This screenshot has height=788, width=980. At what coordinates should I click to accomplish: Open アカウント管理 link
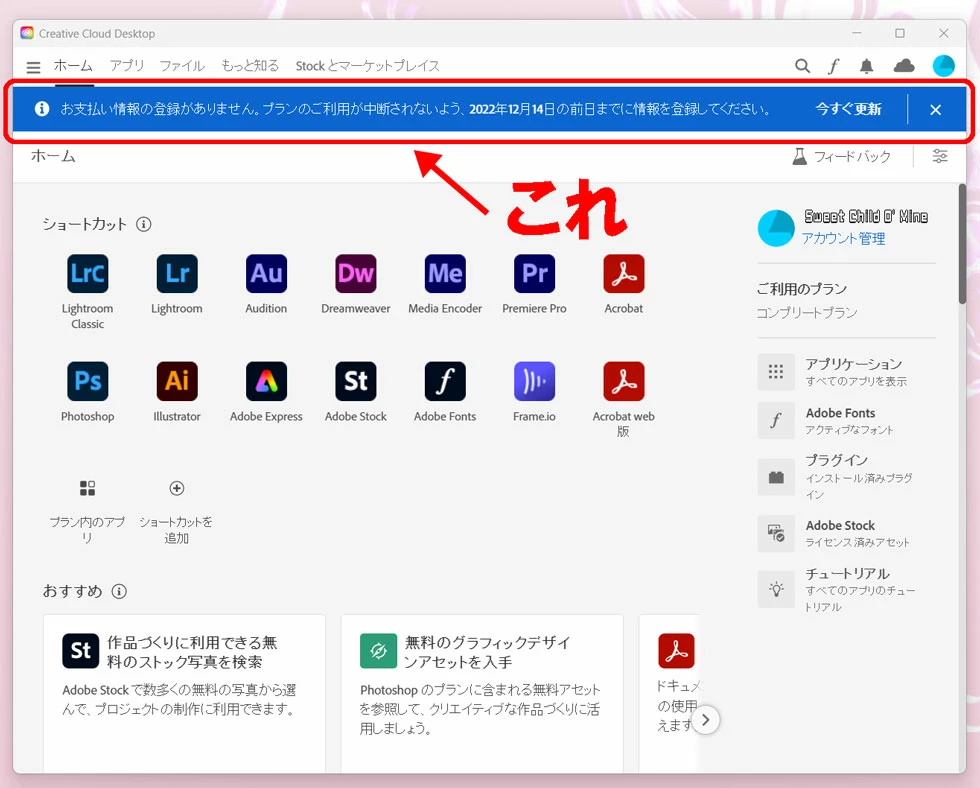click(843, 238)
